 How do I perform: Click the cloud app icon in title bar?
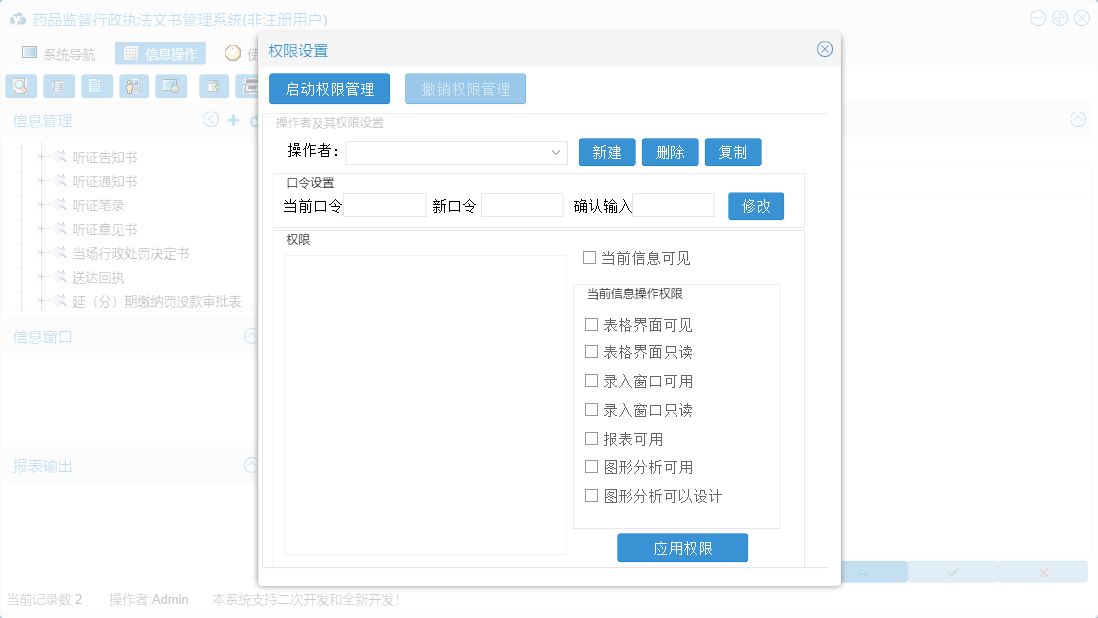tap(18, 20)
